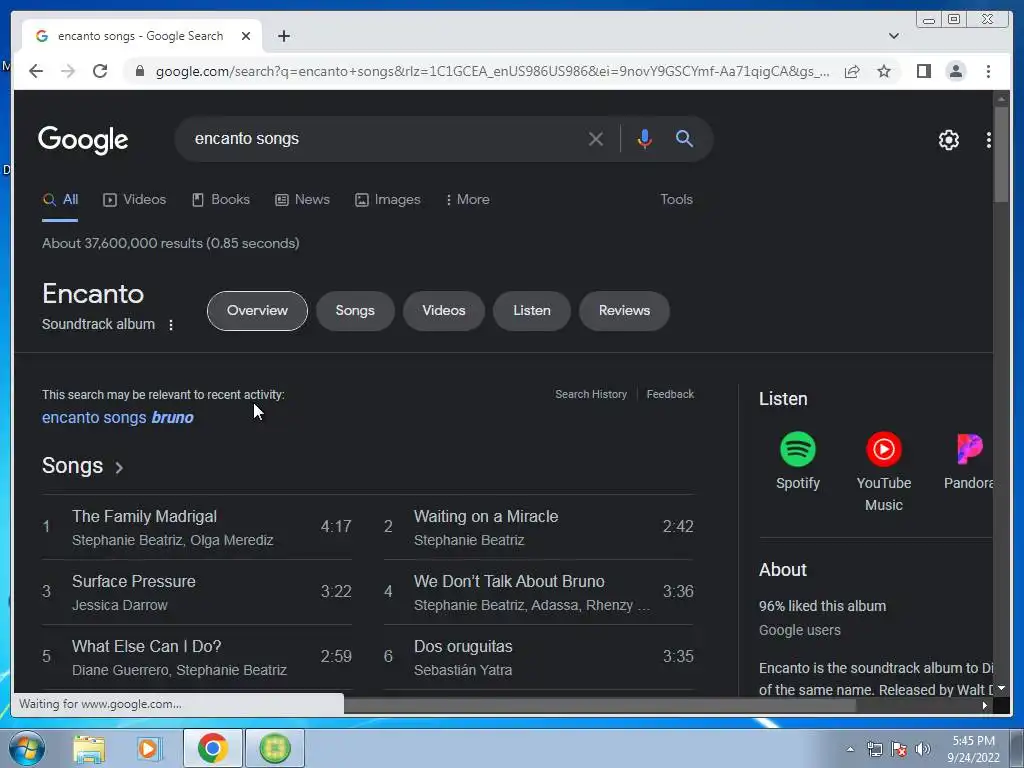
Task: Switch to the Books search tab
Action: click(x=221, y=200)
